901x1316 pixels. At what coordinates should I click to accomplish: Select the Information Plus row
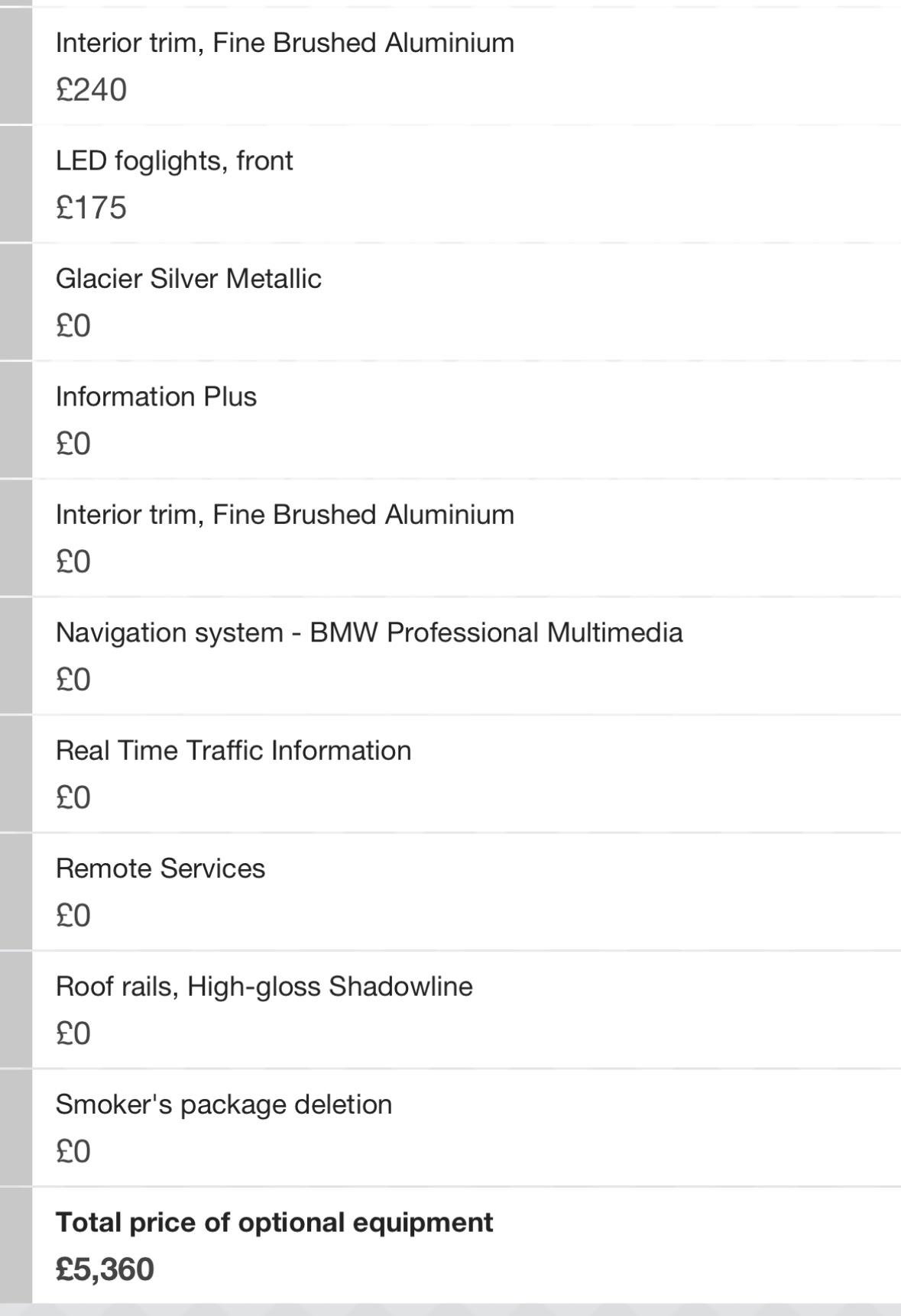(466, 420)
